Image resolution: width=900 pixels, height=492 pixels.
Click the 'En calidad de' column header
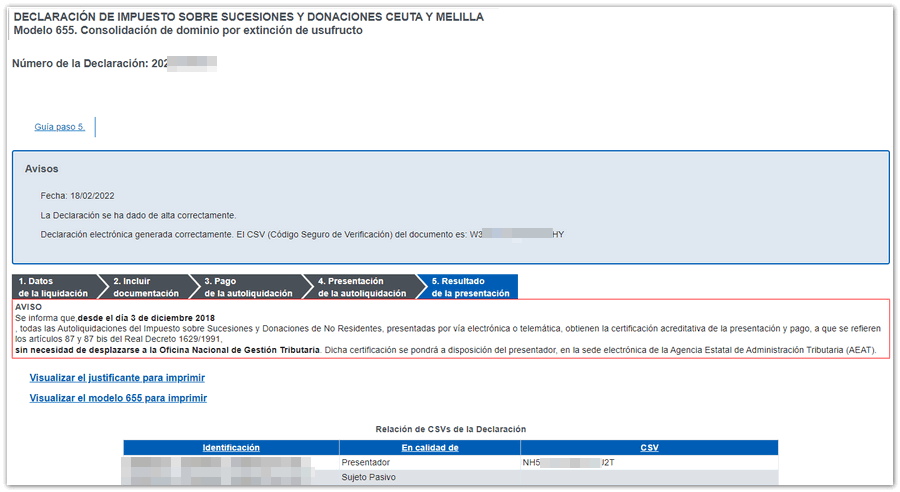coord(430,448)
